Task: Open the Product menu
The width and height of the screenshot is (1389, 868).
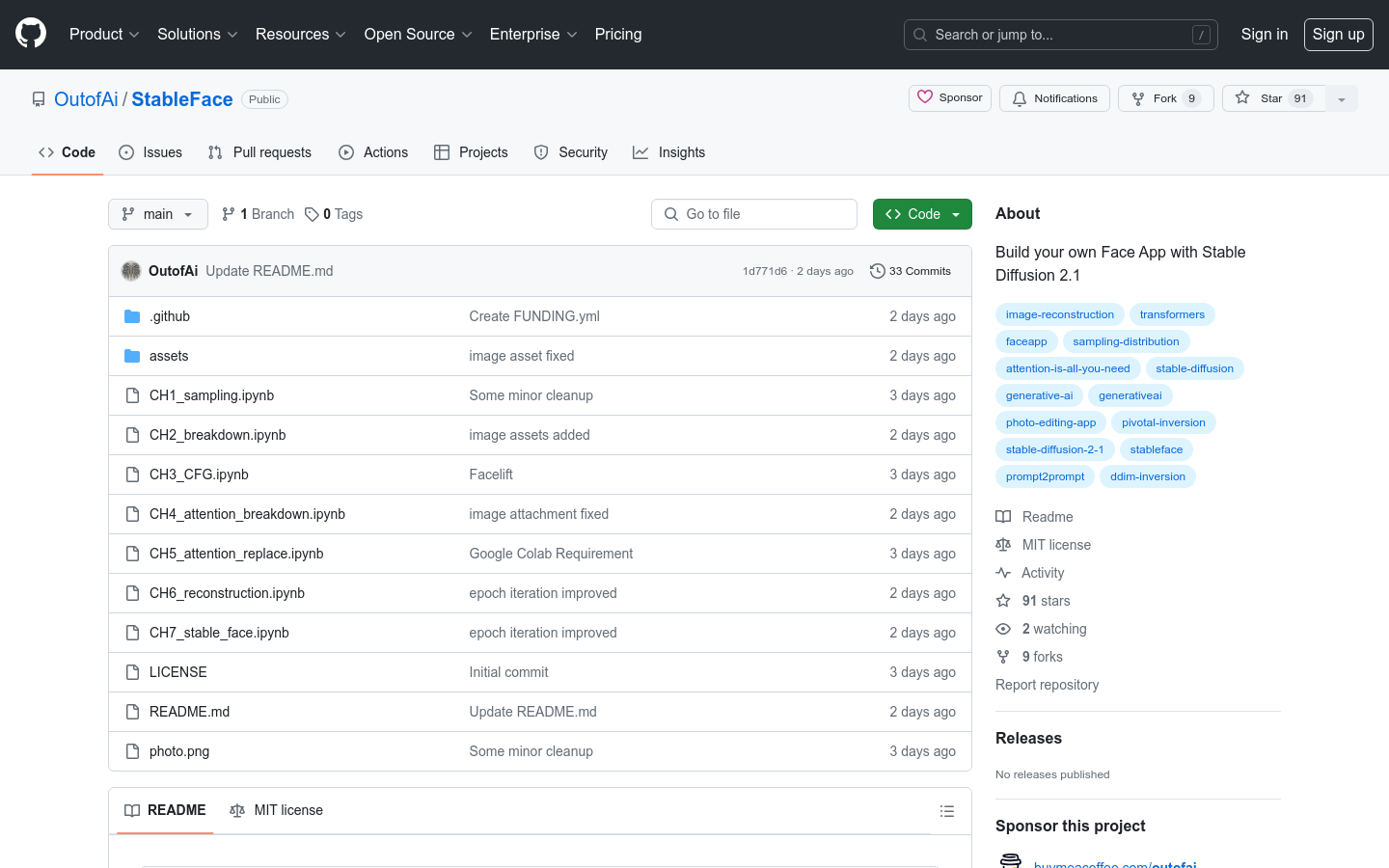Action: coord(104,34)
